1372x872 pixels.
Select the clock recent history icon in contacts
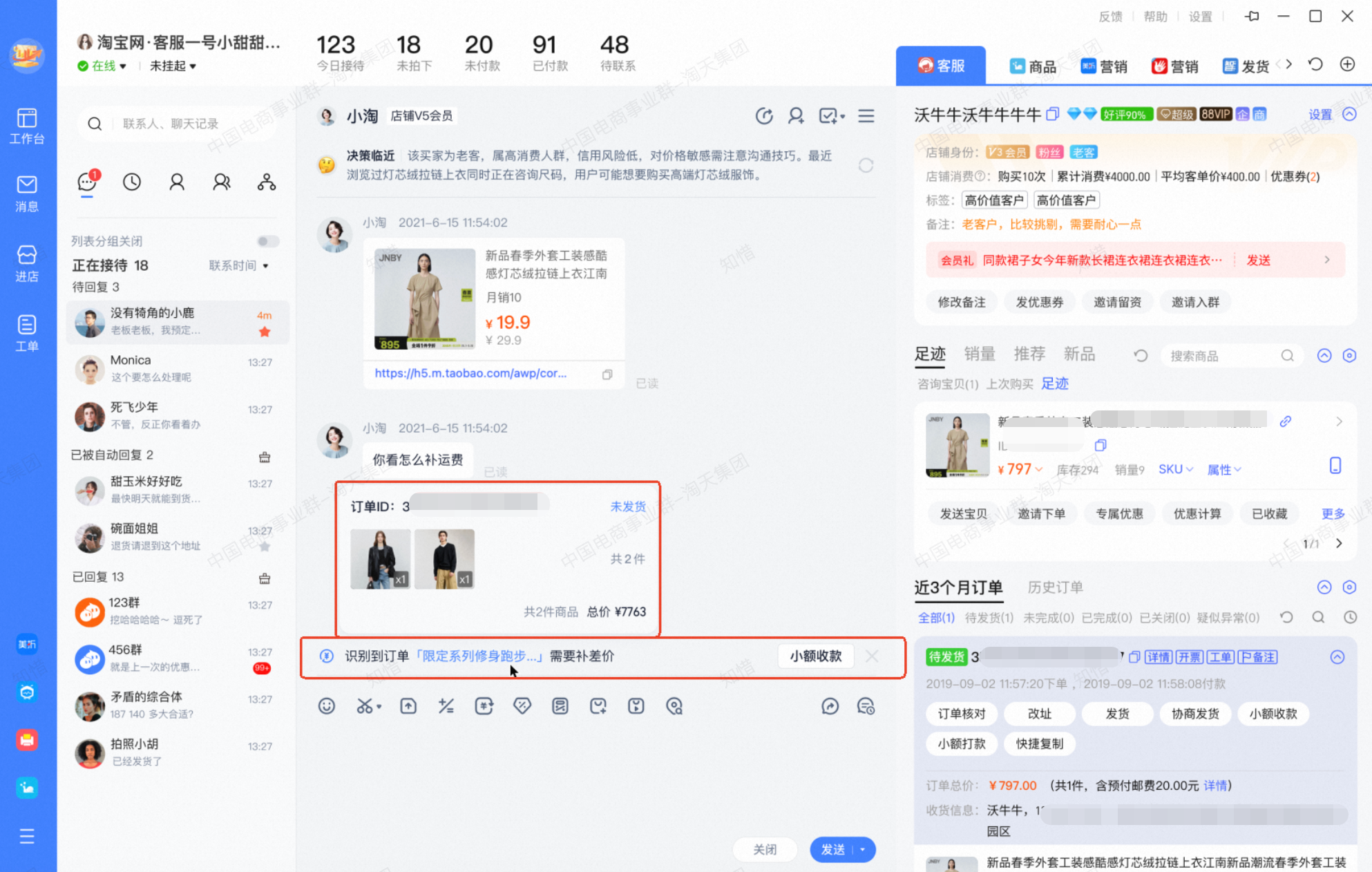coord(132,182)
